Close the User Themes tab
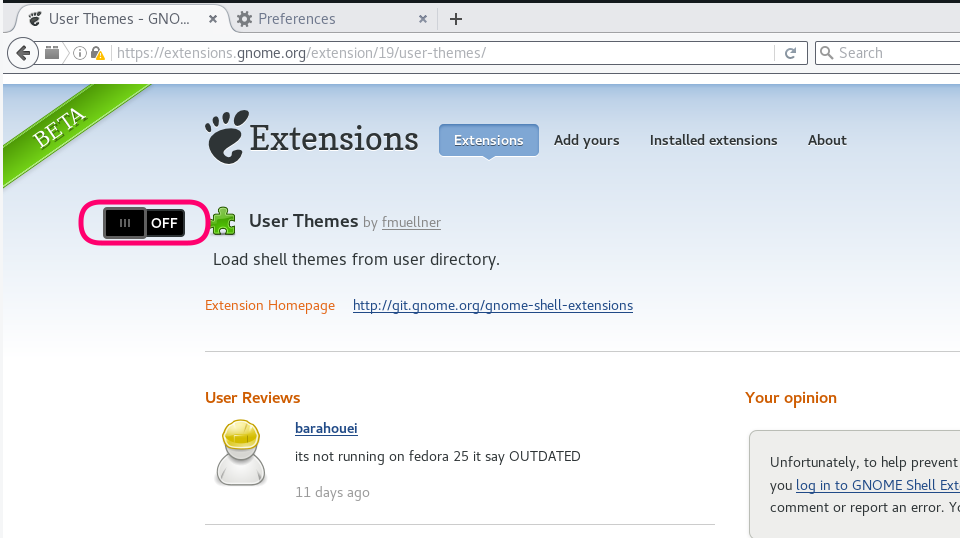The width and height of the screenshot is (960, 538). [x=212, y=19]
